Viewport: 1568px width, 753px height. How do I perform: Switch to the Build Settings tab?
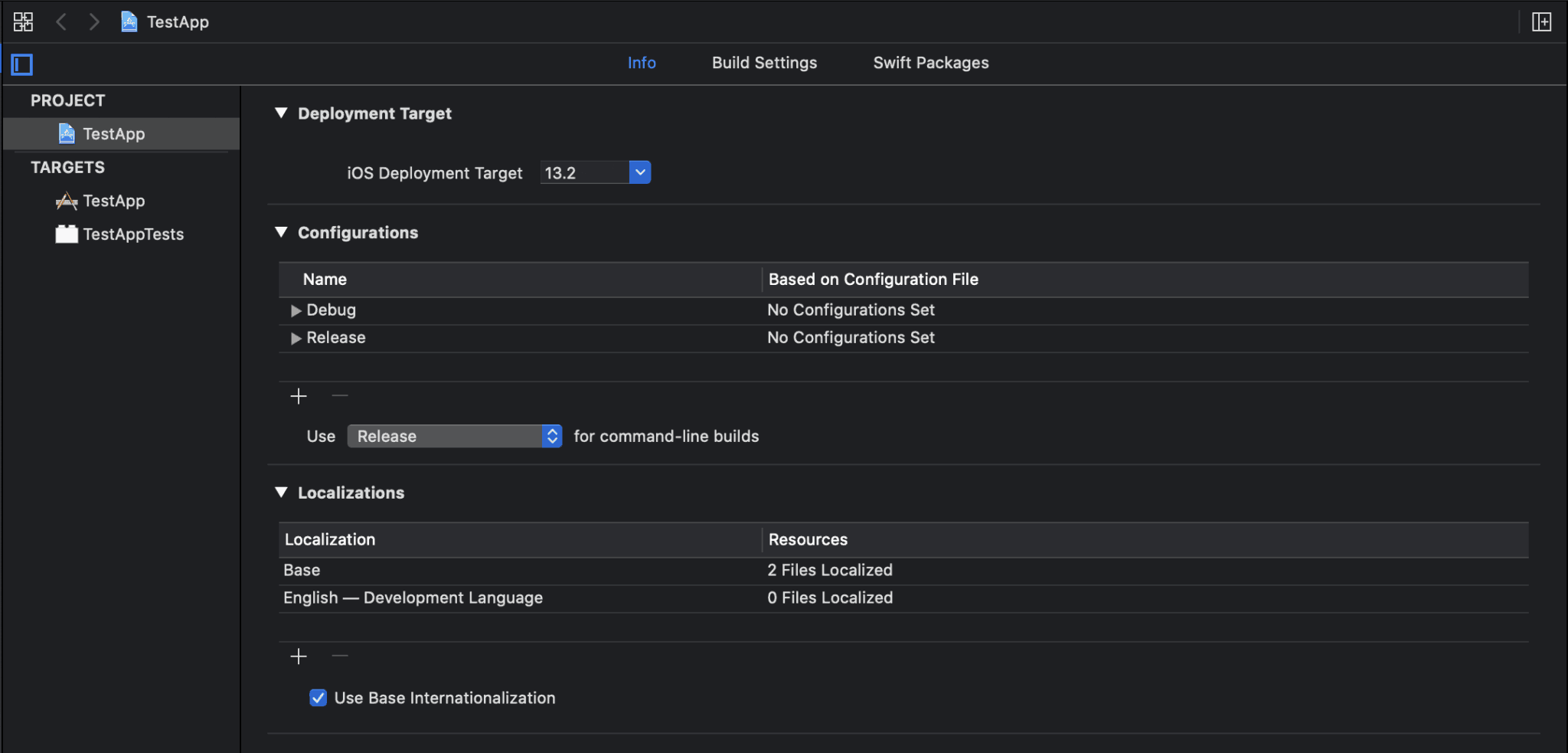(764, 63)
